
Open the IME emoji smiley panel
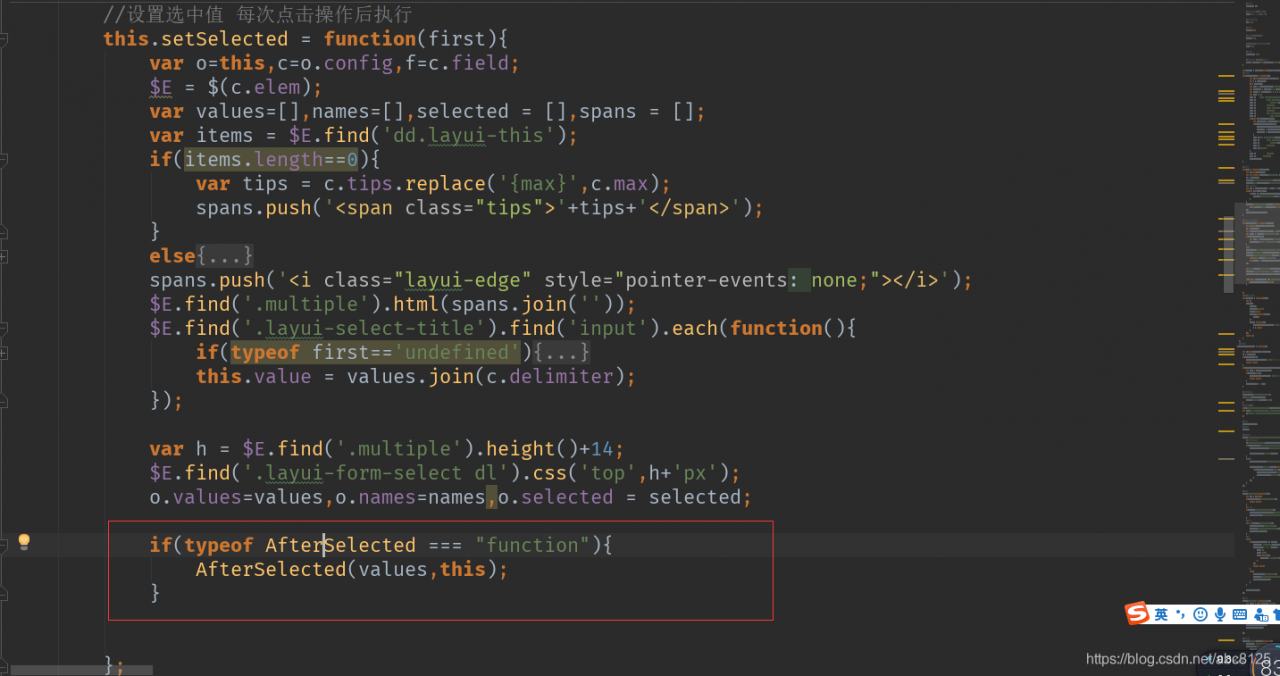coord(1200,614)
